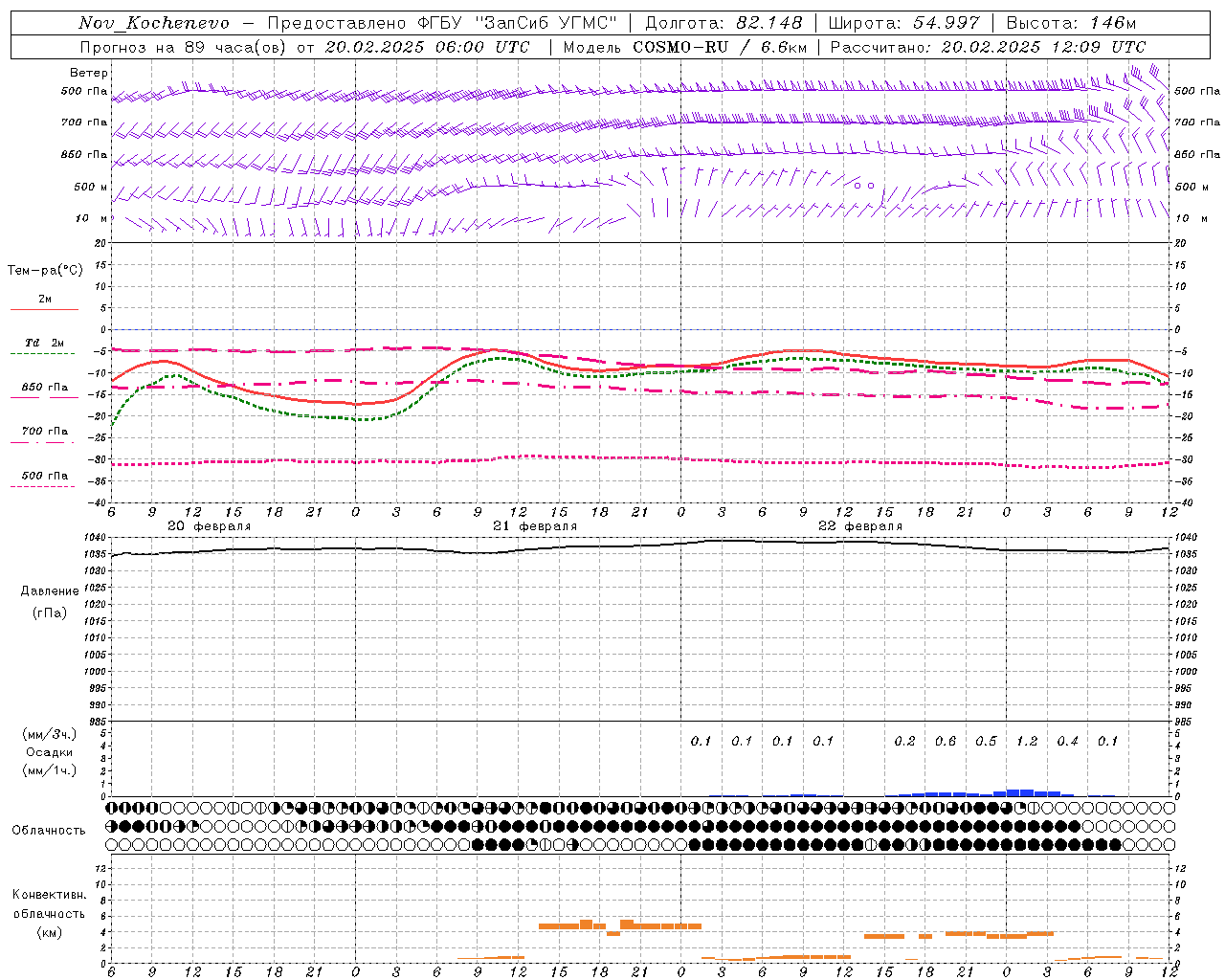
Task: Click the 1.2 precipitation amount value
Action: tap(1027, 742)
